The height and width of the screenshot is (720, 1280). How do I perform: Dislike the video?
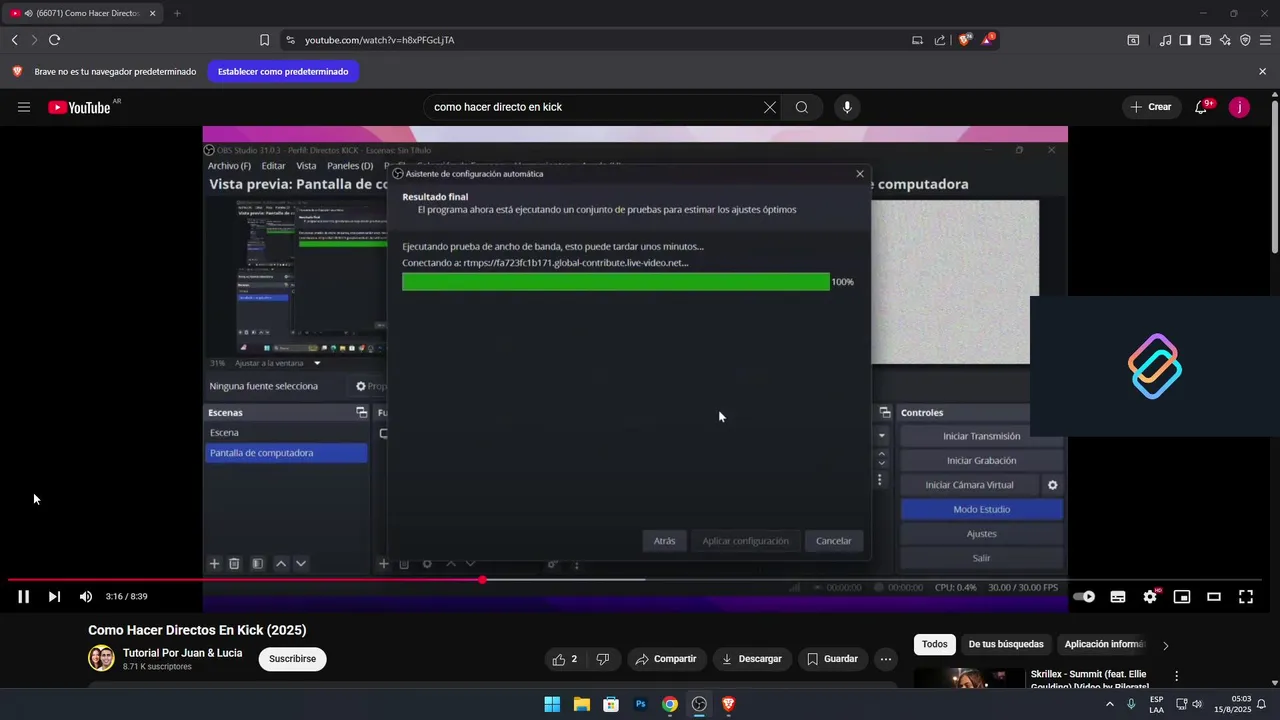(x=603, y=659)
